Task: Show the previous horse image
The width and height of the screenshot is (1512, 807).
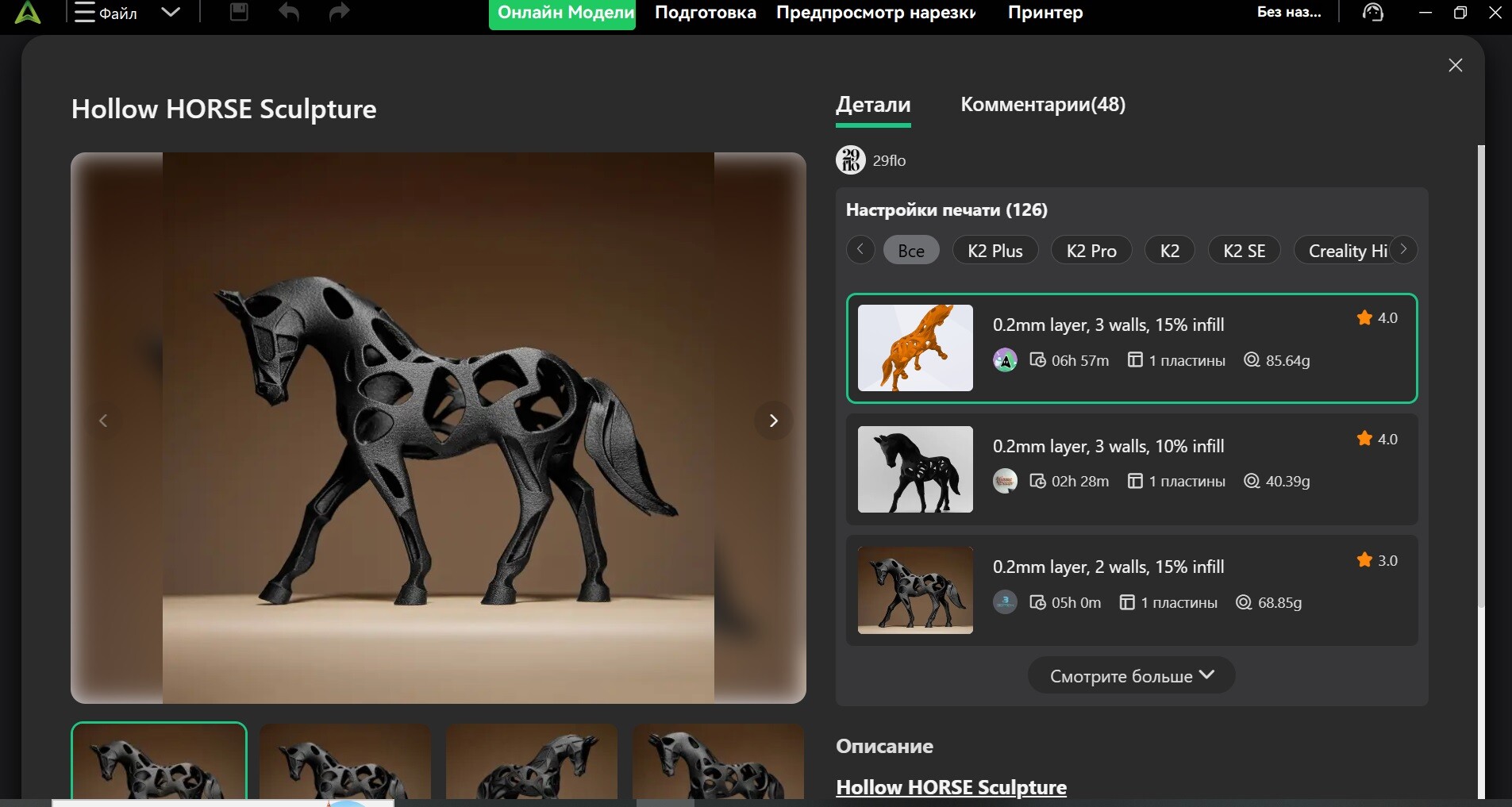Action: [103, 421]
